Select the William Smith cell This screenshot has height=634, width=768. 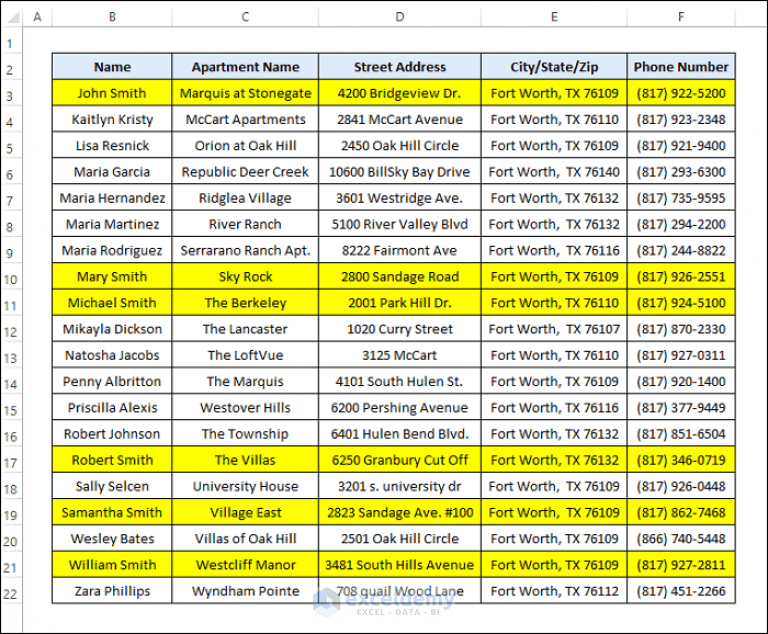click(112, 565)
